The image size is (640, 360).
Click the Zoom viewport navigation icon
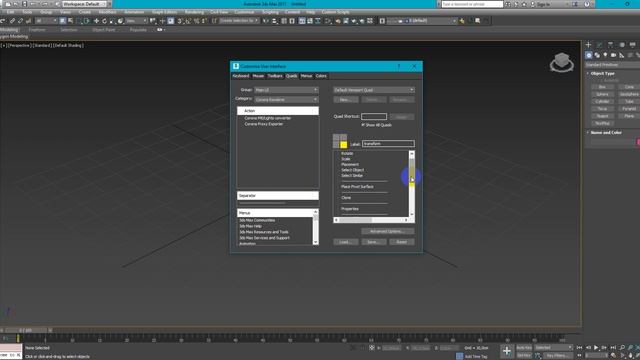coord(622,348)
